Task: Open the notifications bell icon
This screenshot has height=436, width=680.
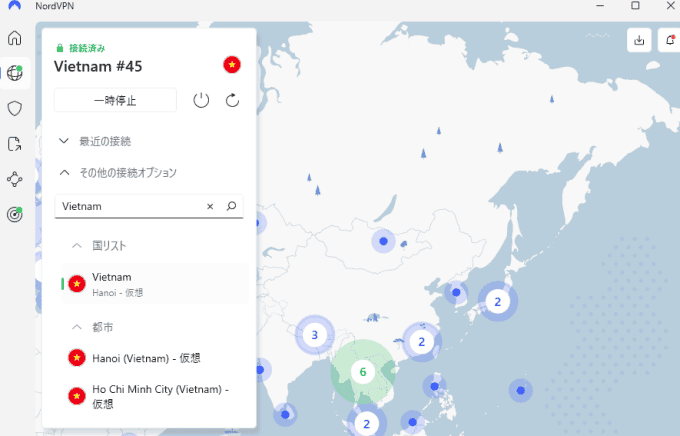Action: (x=670, y=40)
